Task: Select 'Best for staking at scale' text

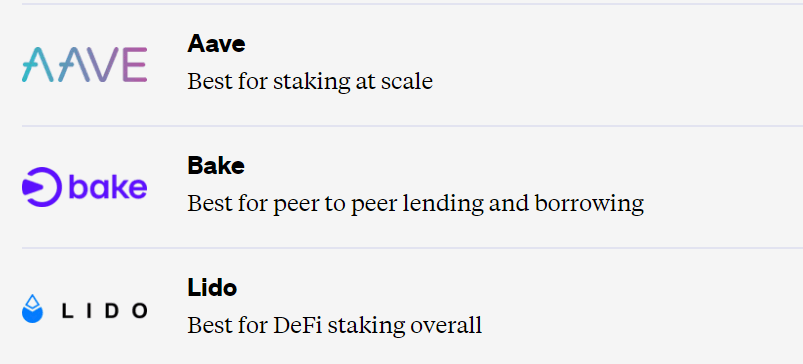Action: 310,81
